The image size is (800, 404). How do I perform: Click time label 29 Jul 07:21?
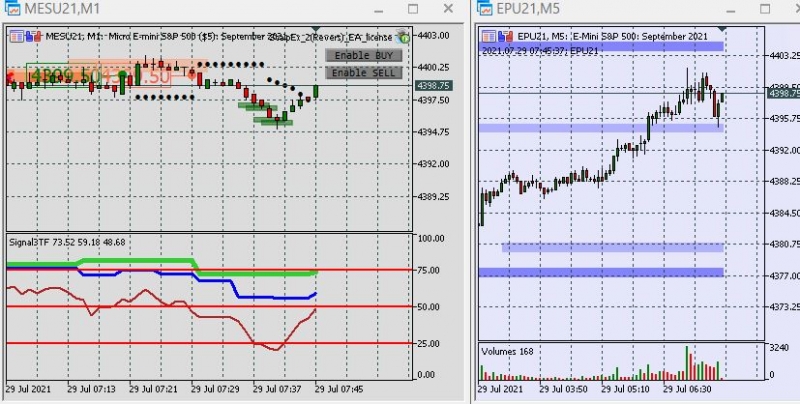[154, 389]
